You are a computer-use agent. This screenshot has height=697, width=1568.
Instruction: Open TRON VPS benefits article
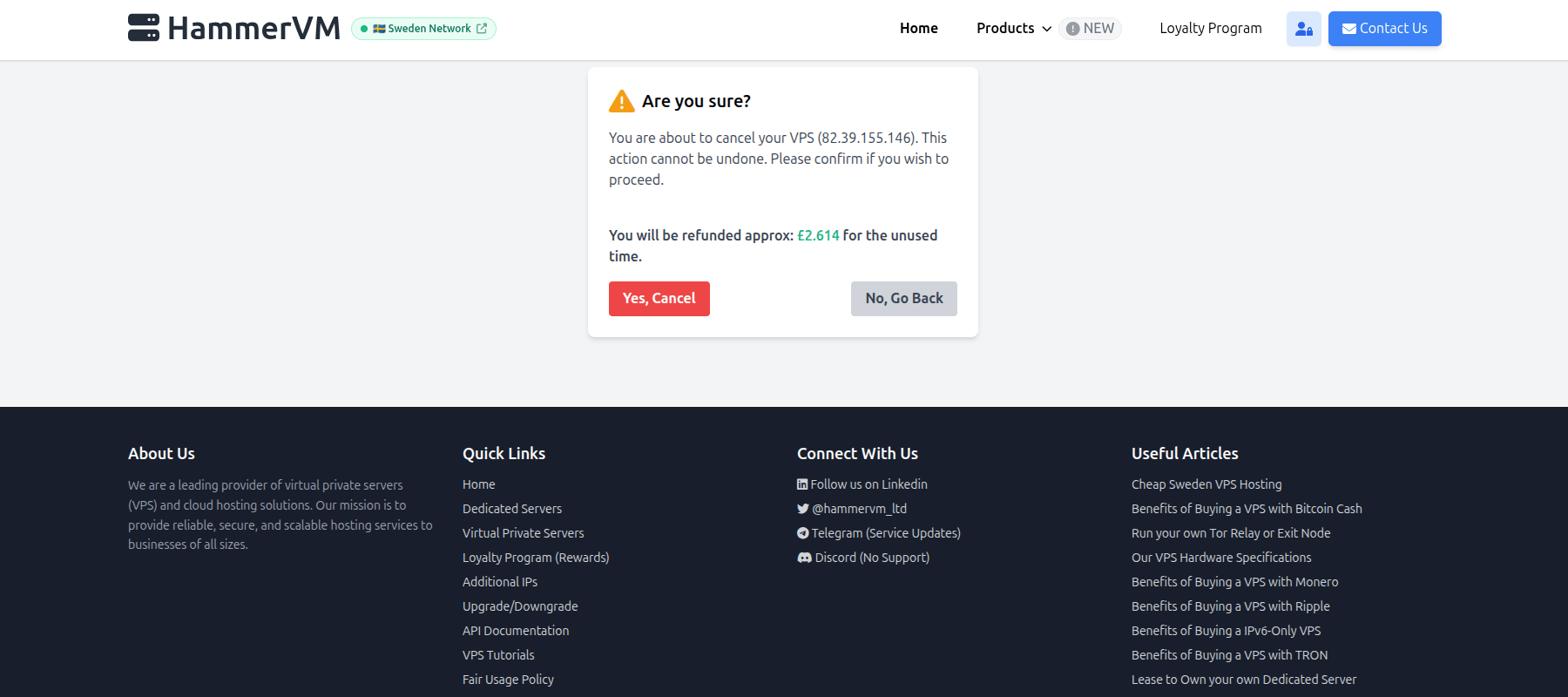(x=1229, y=655)
